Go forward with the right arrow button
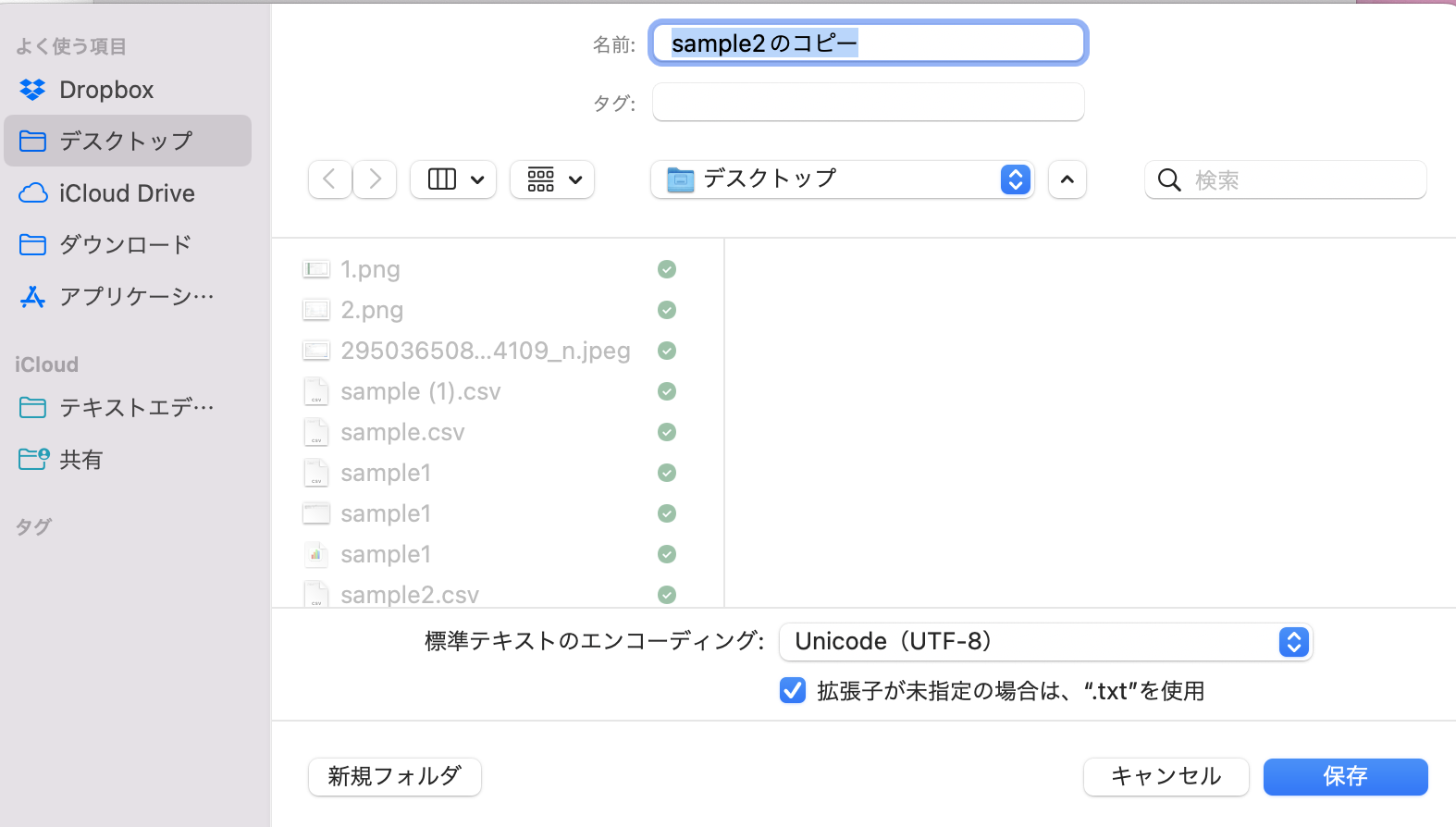This screenshot has width=1456, height=827. 375,179
